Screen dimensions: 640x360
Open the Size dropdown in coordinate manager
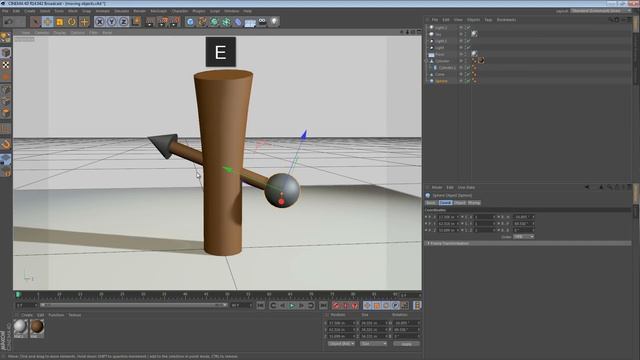point(373,344)
